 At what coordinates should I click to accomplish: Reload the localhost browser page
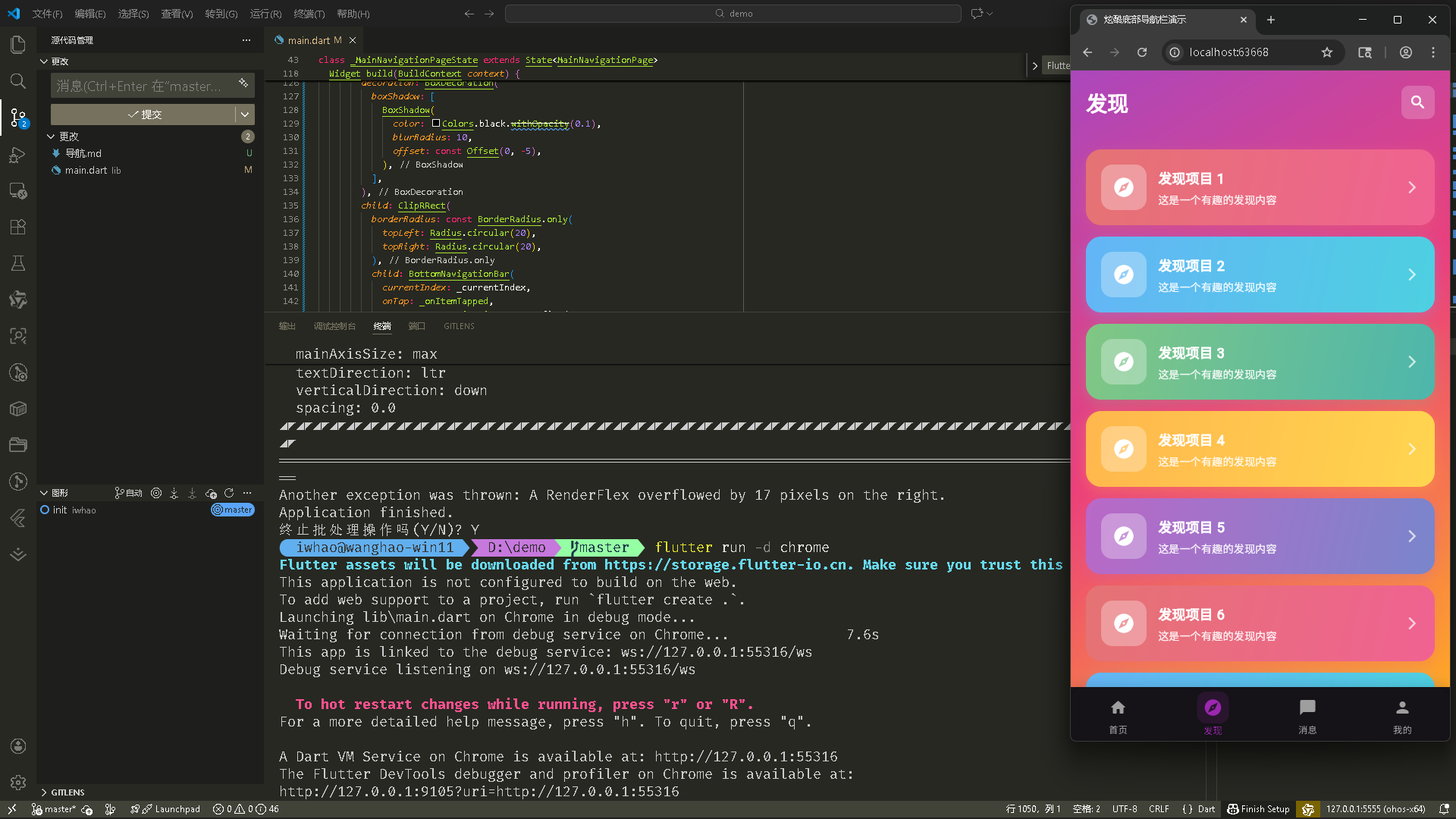click(x=1142, y=52)
